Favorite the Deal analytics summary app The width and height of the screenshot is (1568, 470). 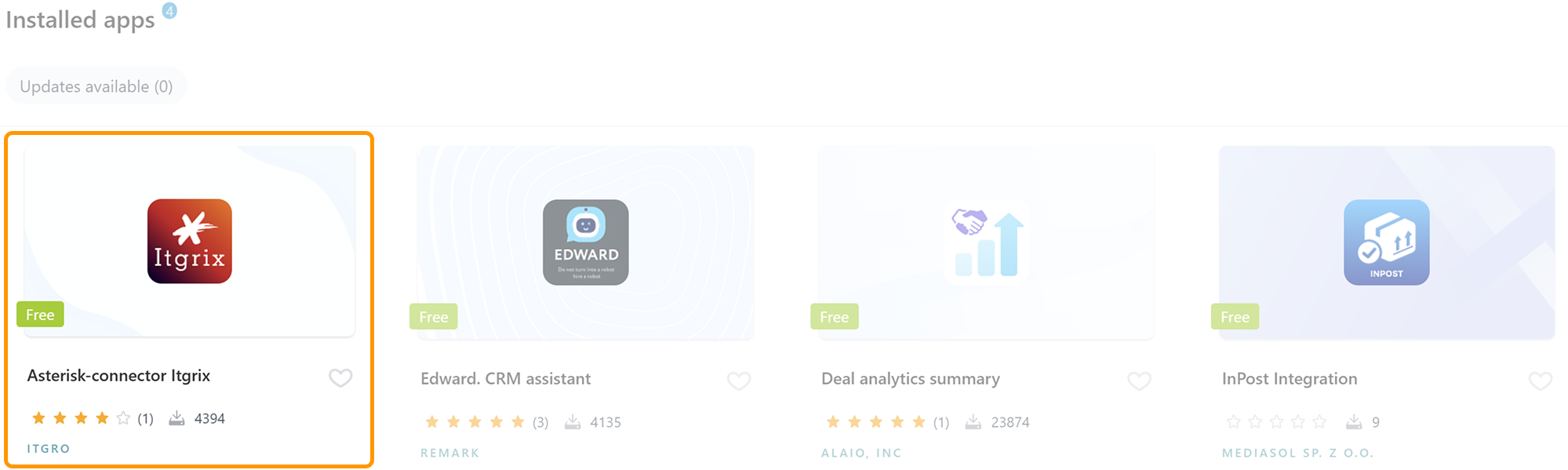click(x=1139, y=381)
